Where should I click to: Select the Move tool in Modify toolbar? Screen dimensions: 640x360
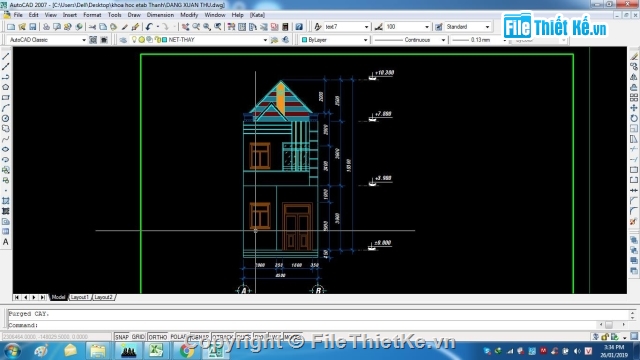tap(633, 108)
